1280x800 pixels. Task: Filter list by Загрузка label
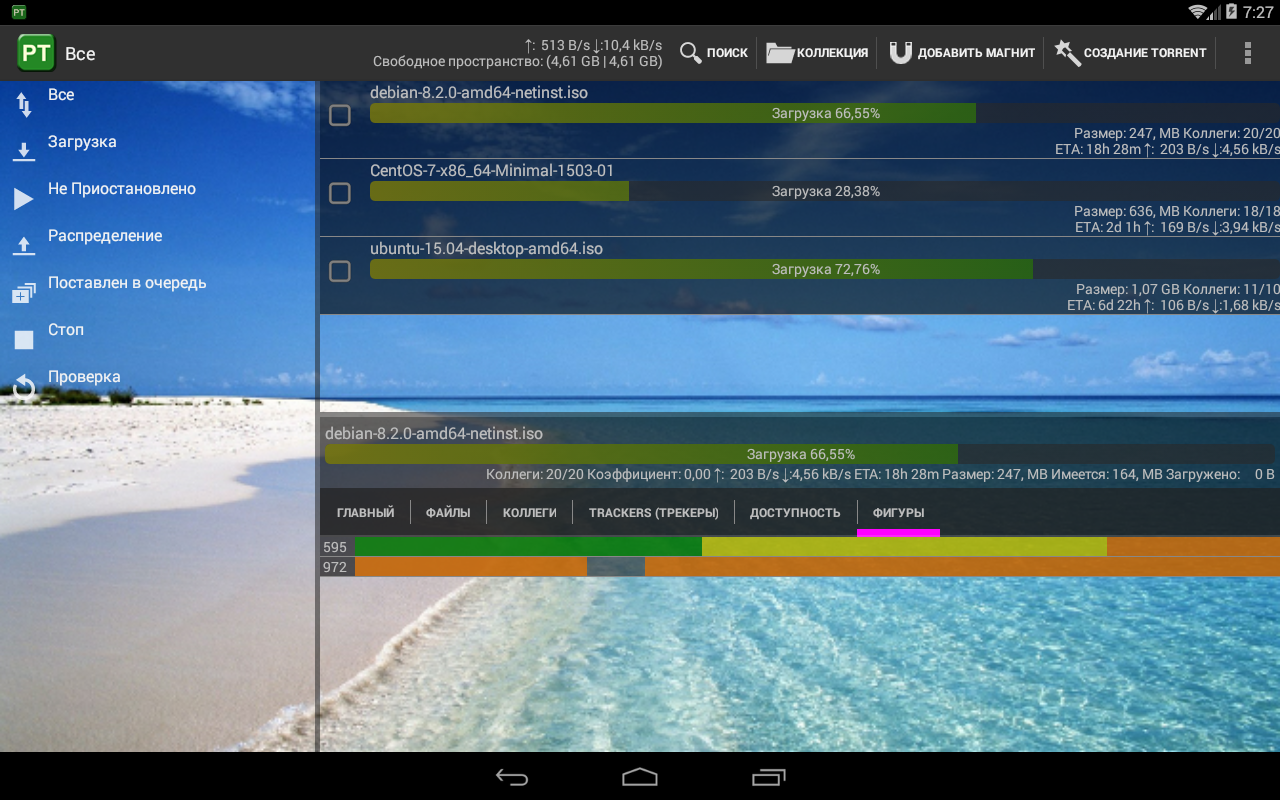pyautogui.click(x=82, y=142)
